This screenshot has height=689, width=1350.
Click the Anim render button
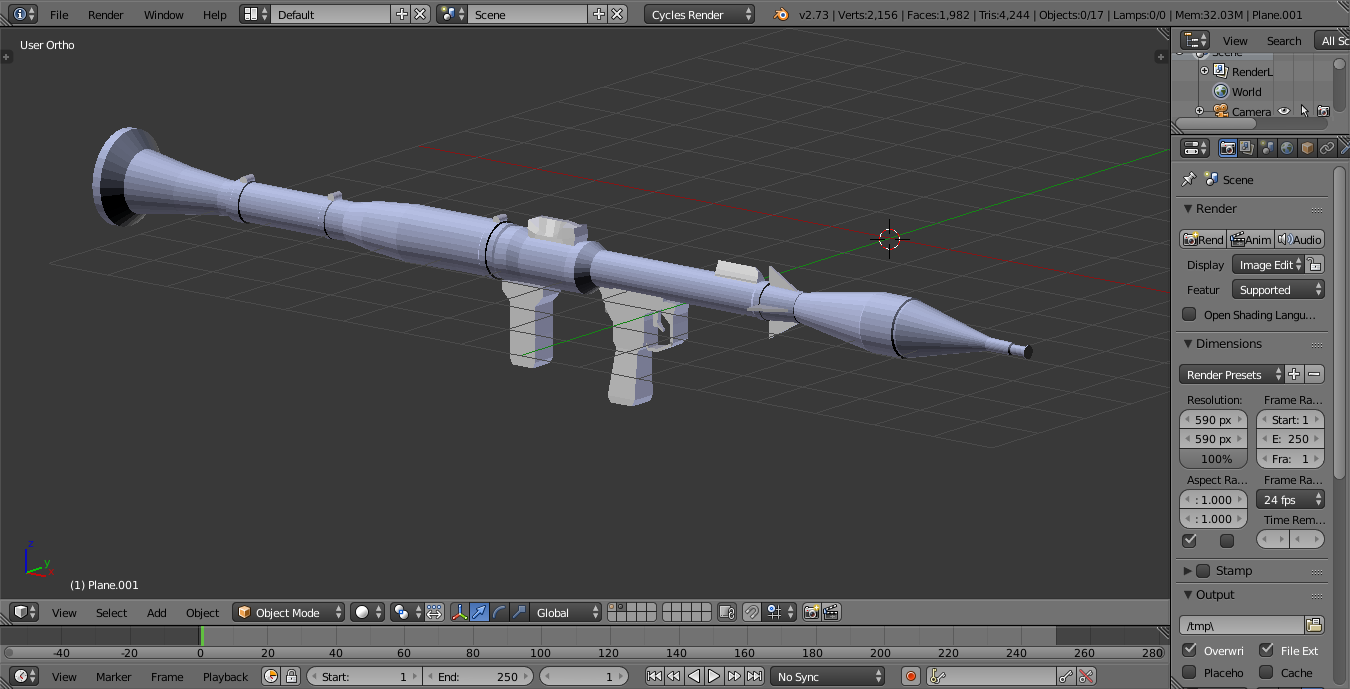1250,239
